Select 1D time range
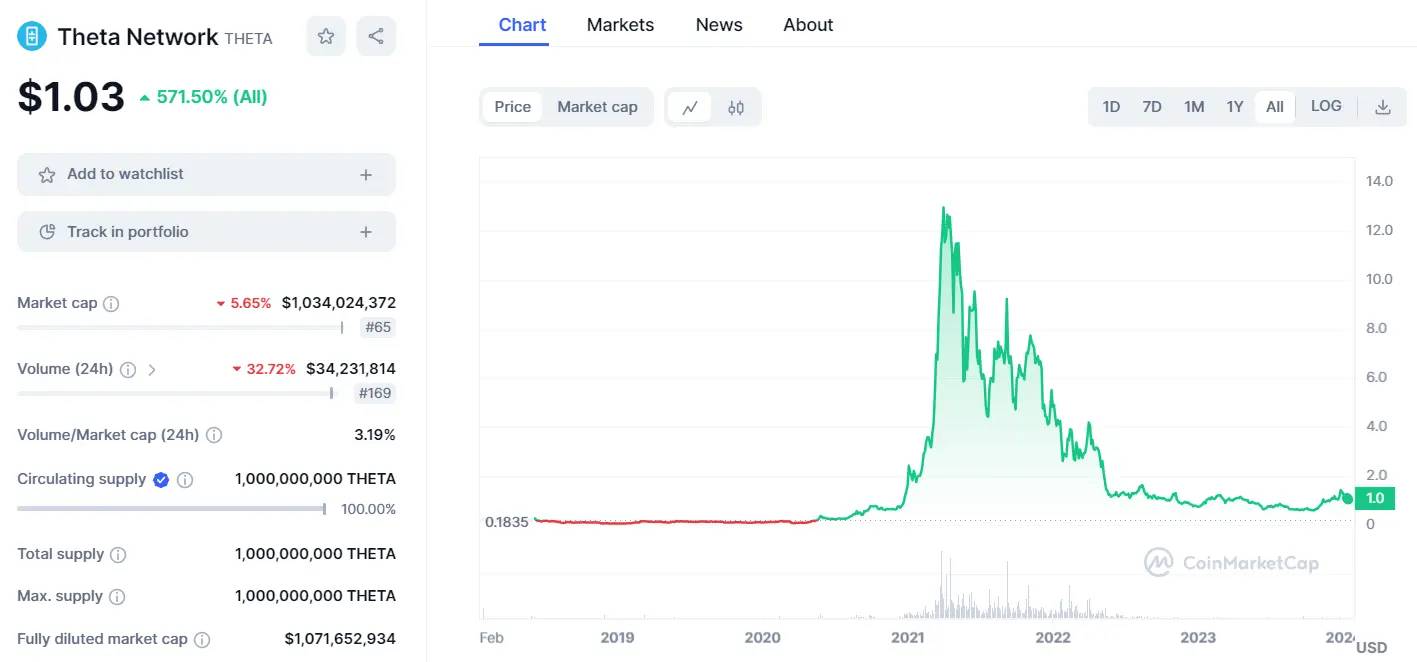Image resolution: width=1417 pixels, height=662 pixels. point(1111,107)
